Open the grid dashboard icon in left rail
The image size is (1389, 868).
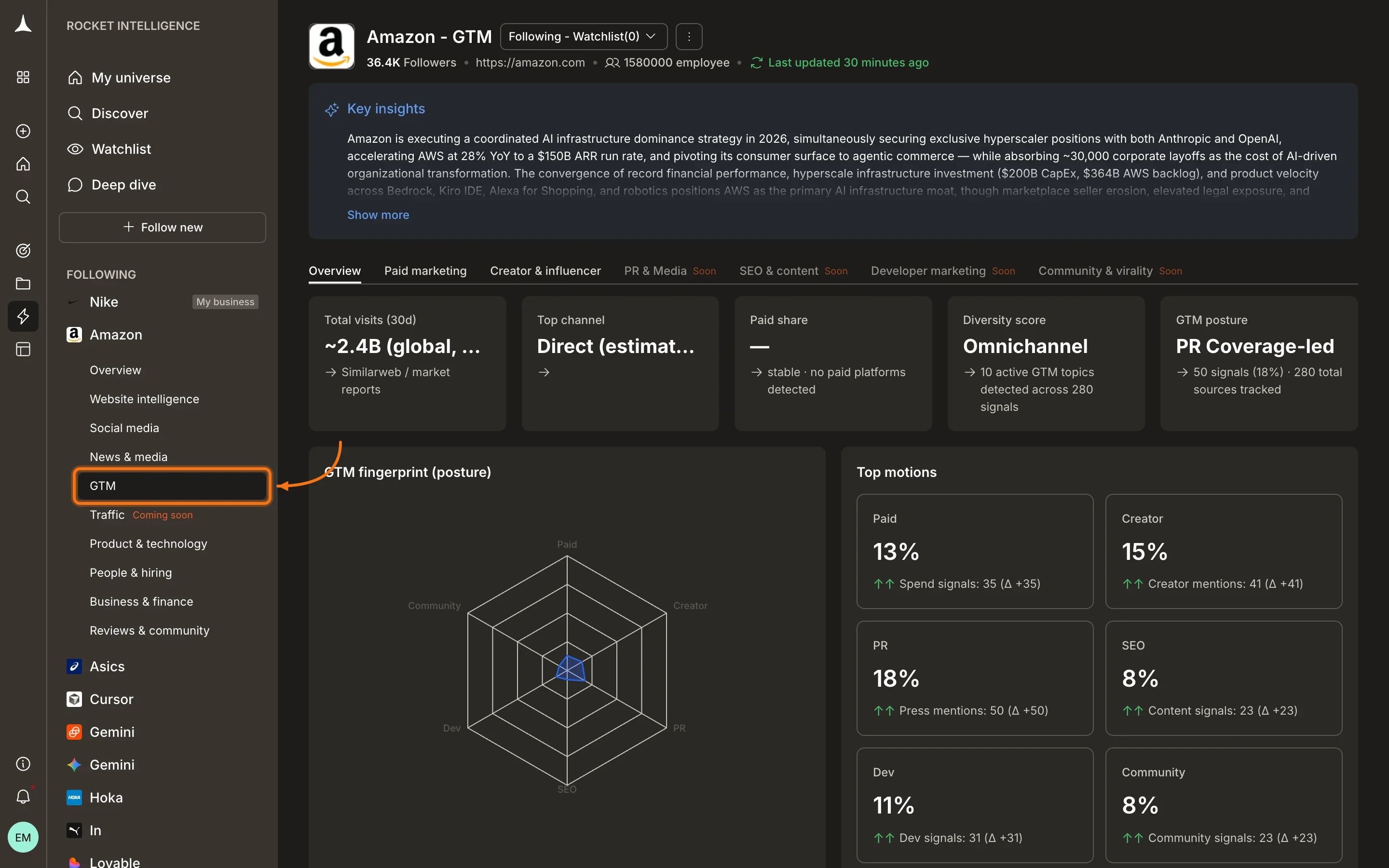click(23, 77)
